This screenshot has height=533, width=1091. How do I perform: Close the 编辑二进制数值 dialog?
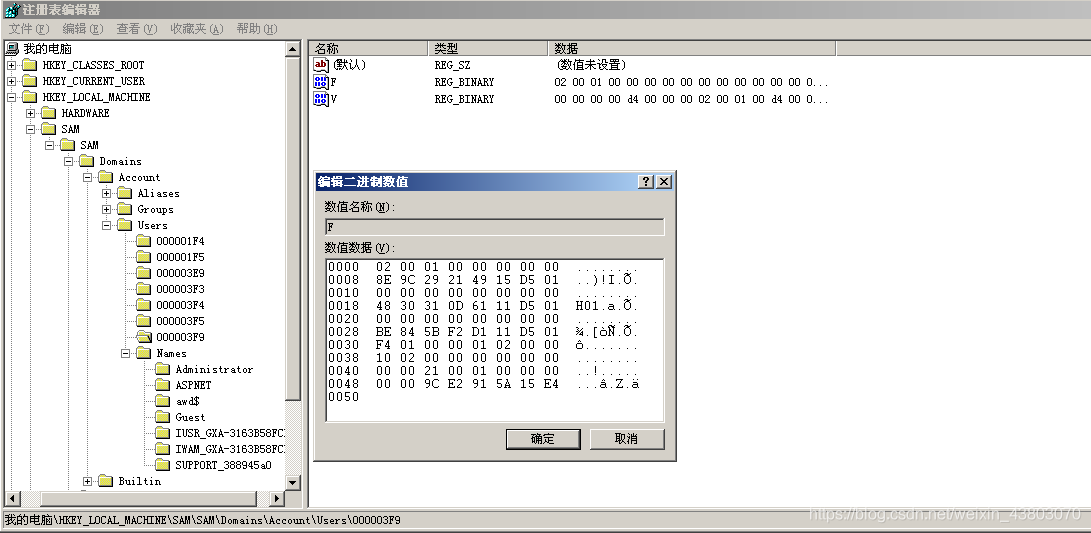coord(664,182)
